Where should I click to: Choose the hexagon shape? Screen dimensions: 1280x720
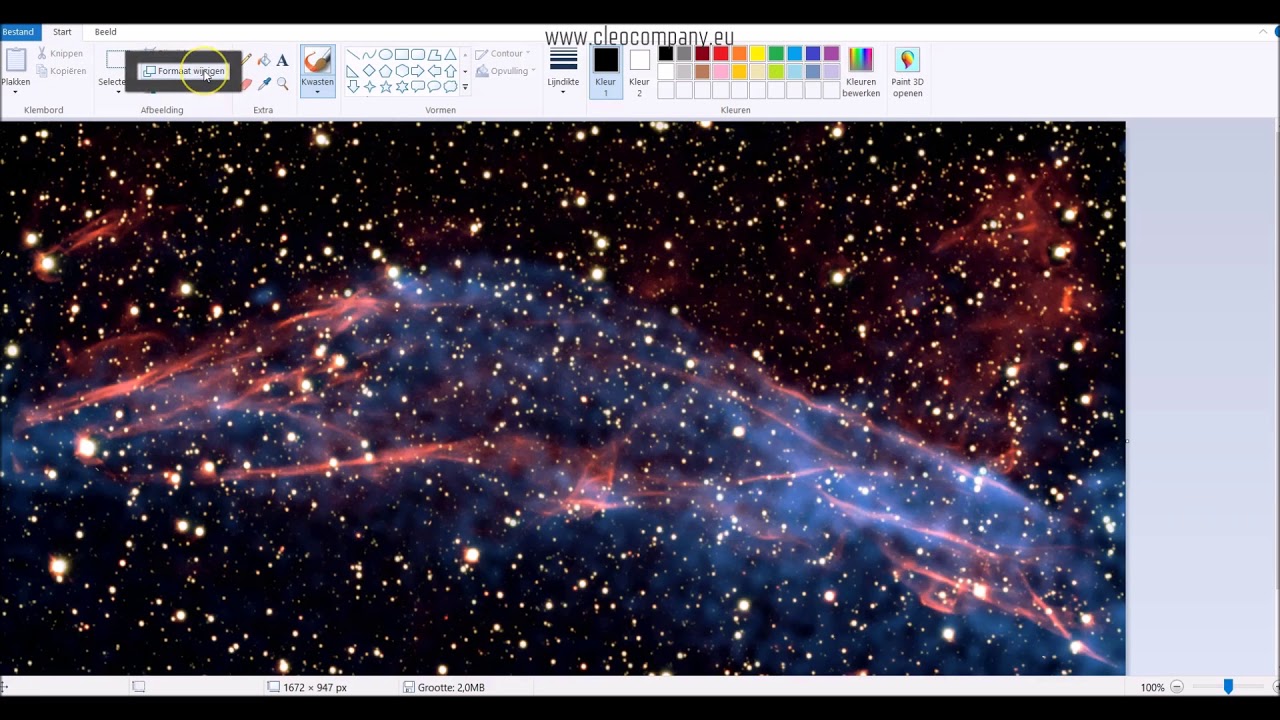click(402, 71)
